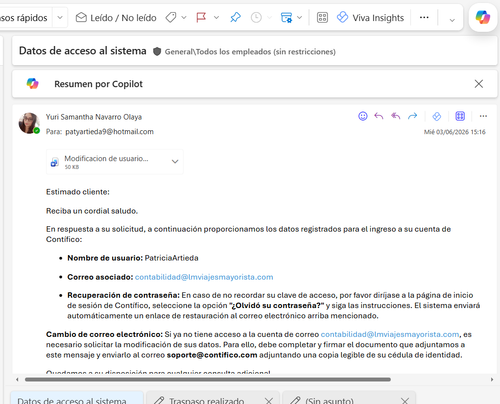Open the categorize tag dropdown arrow
This screenshot has width=500, height=404.
click(184, 18)
